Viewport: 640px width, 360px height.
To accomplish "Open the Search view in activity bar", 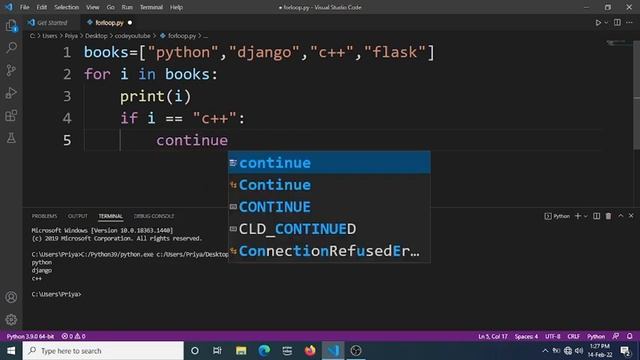I will click(11, 48).
